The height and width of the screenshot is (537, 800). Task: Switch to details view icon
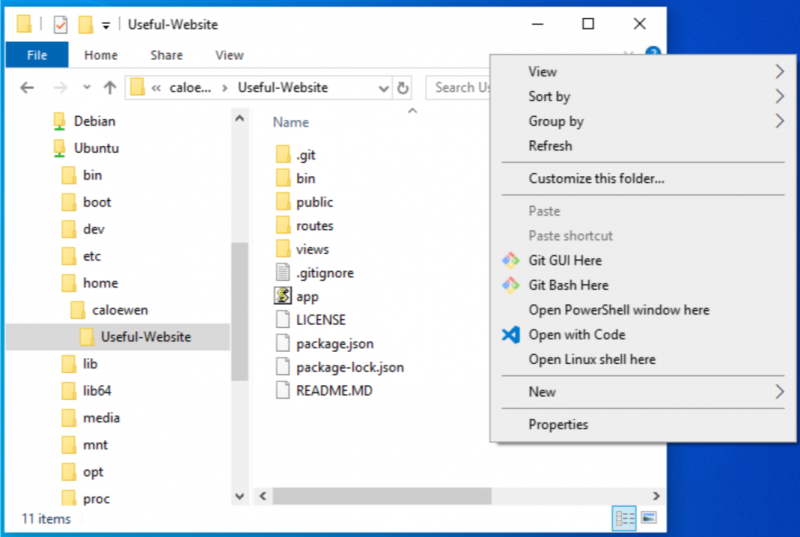(625, 518)
